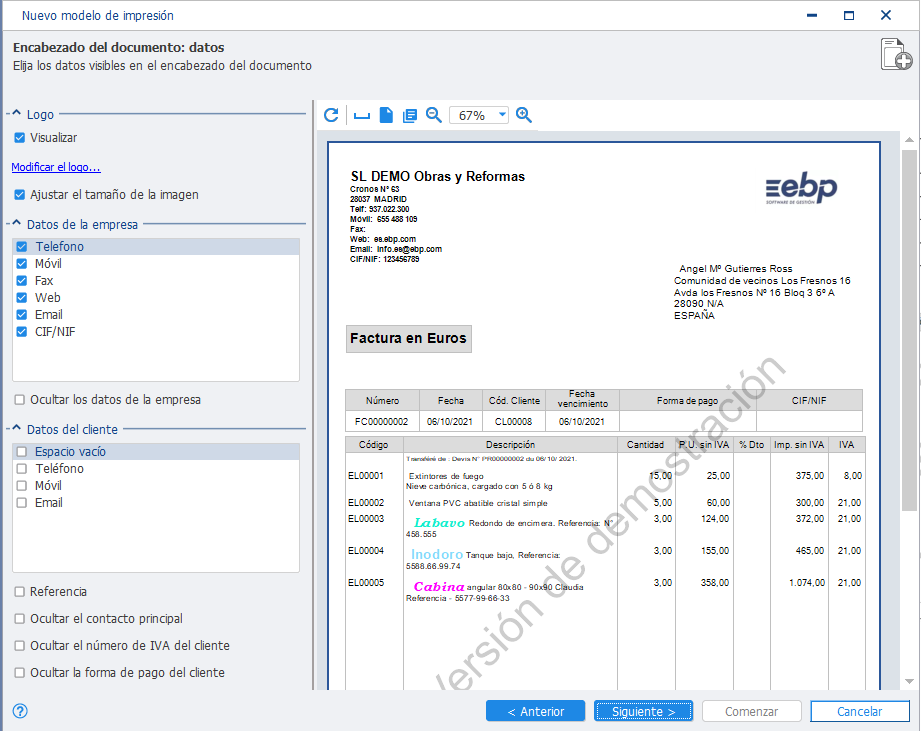Go back with the Anterior button

[x=535, y=711]
